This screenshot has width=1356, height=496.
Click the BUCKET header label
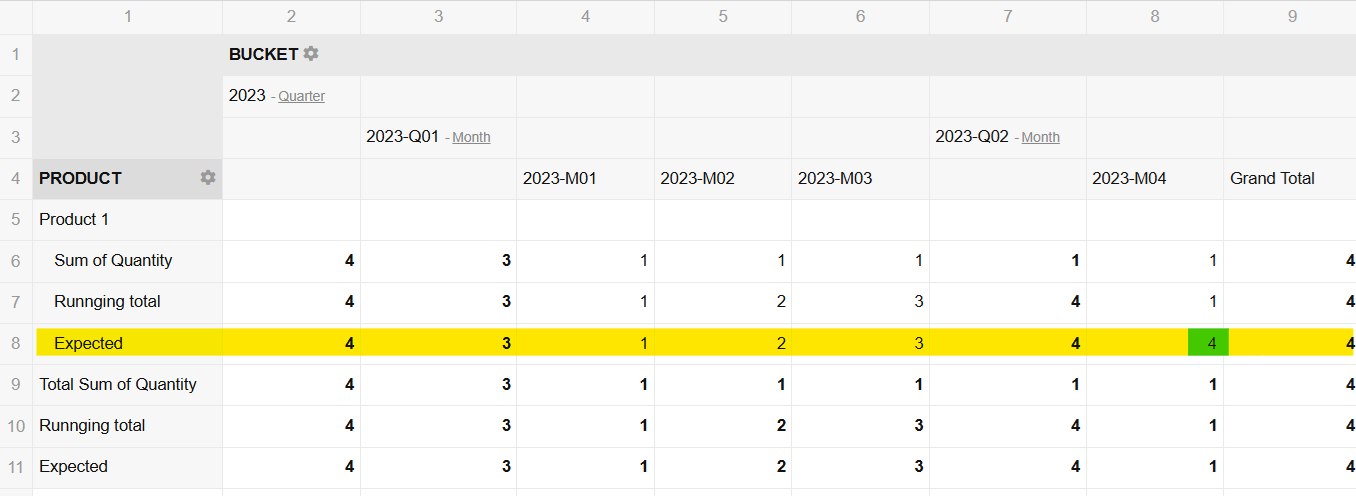[264, 55]
